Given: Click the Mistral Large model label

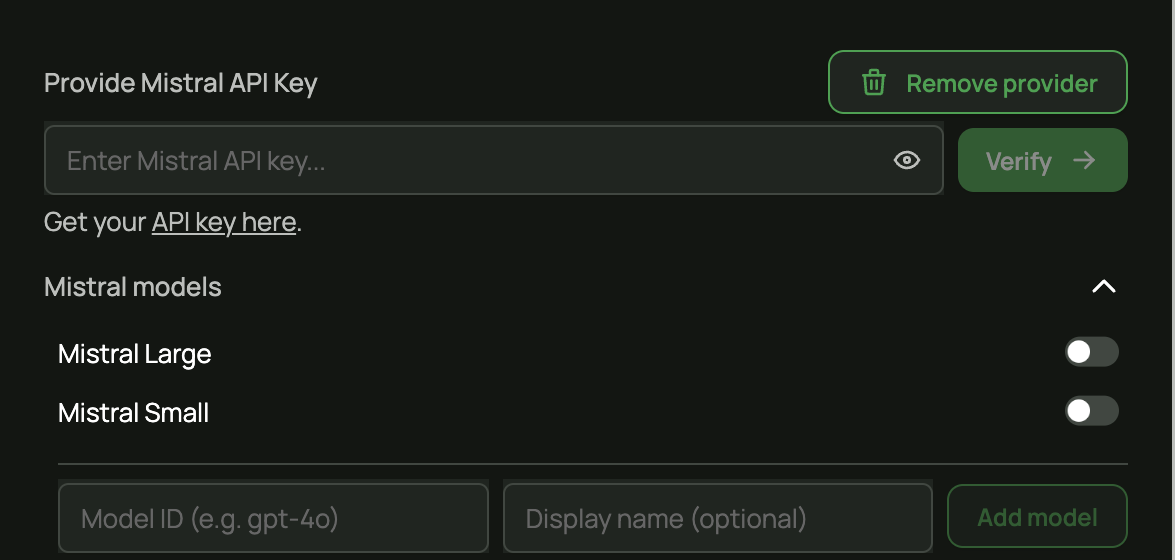Looking at the screenshot, I should 135,354.
